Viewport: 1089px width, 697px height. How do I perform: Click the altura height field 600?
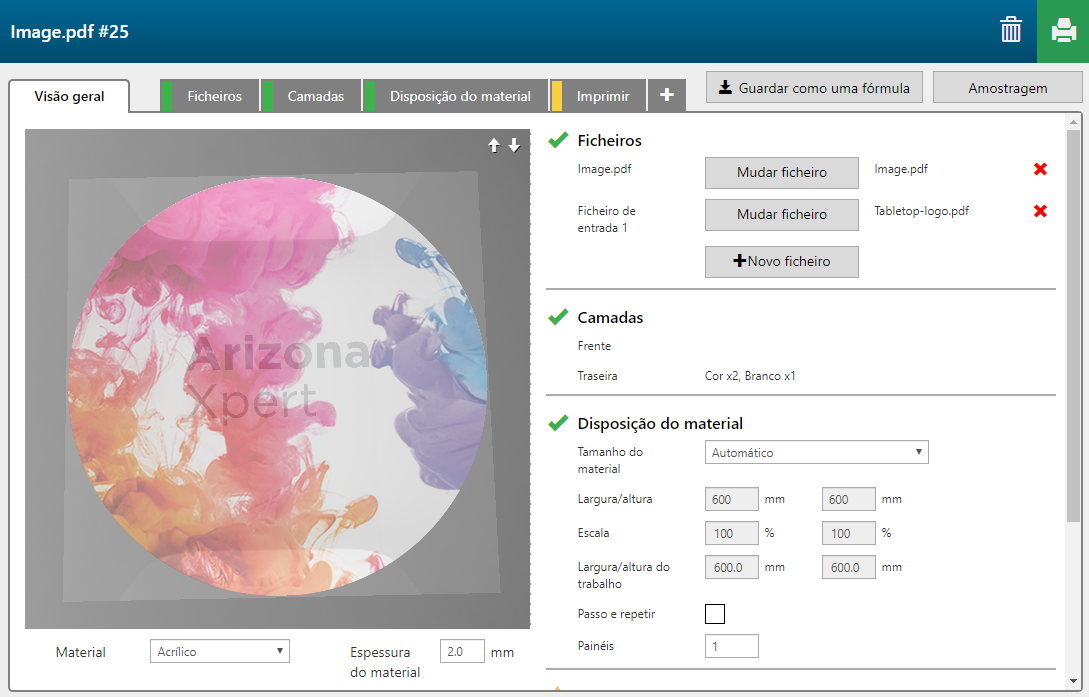pos(848,499)
